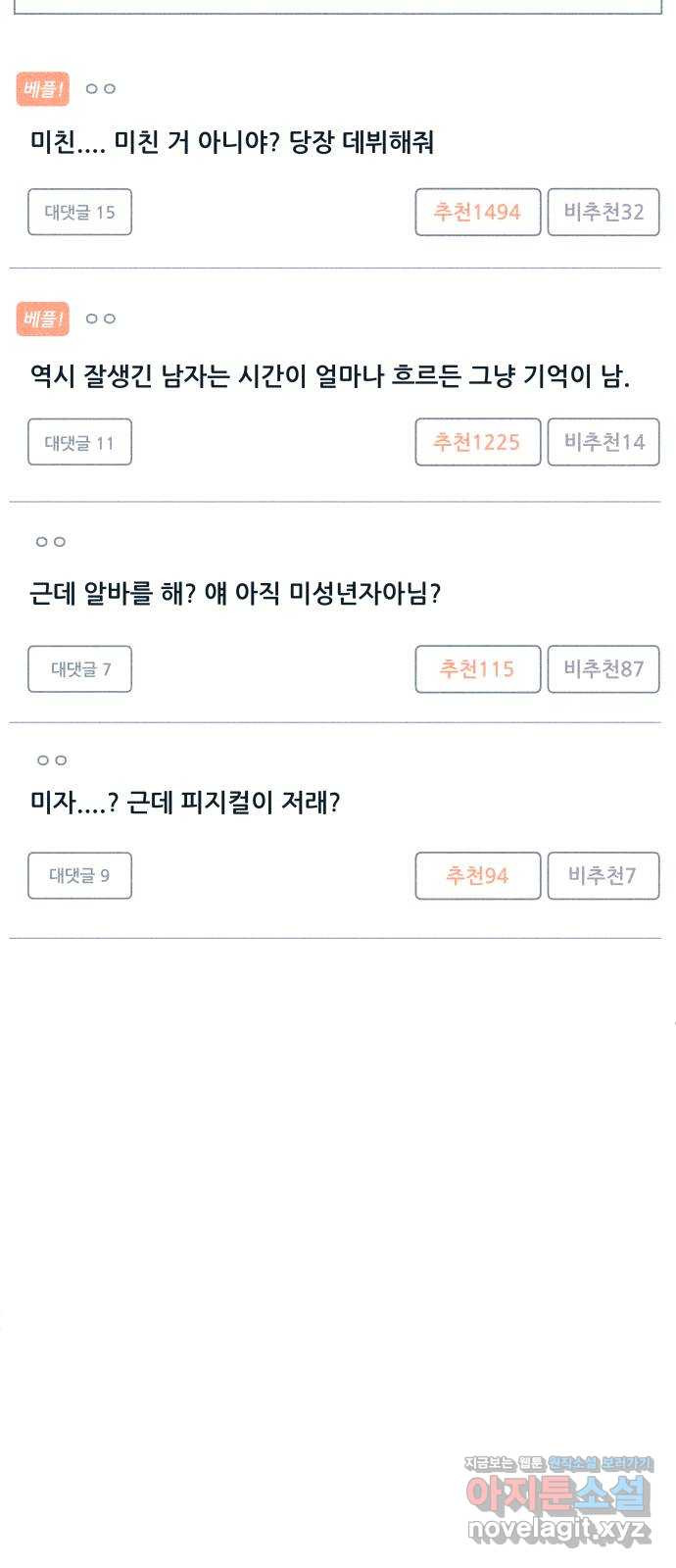Click the first 베플! badge icon
The width and height of the screenshot is (676, 1568).
42,89
